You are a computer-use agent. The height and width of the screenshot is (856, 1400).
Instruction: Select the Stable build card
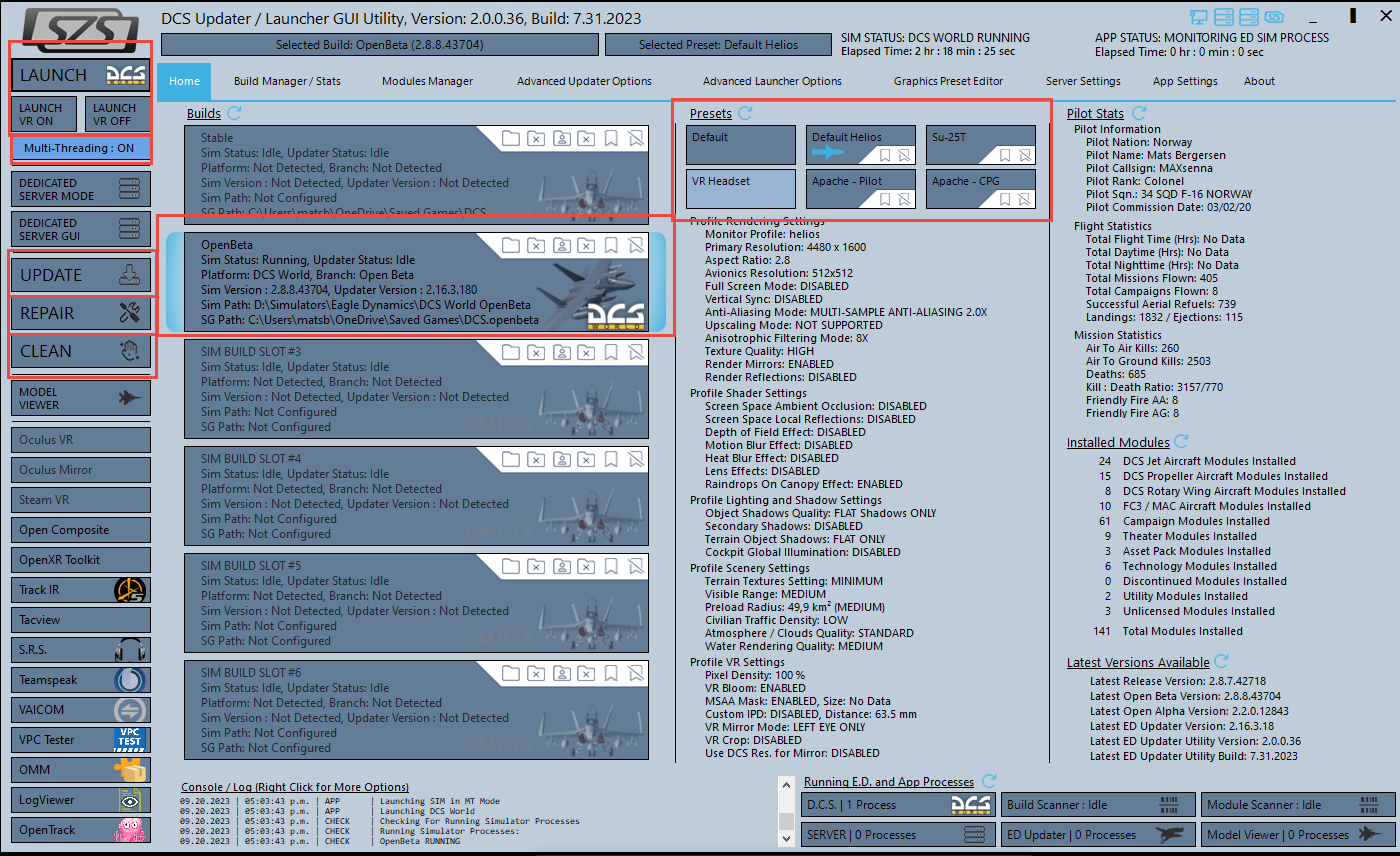pyautogui.click(x=416, y=176)
